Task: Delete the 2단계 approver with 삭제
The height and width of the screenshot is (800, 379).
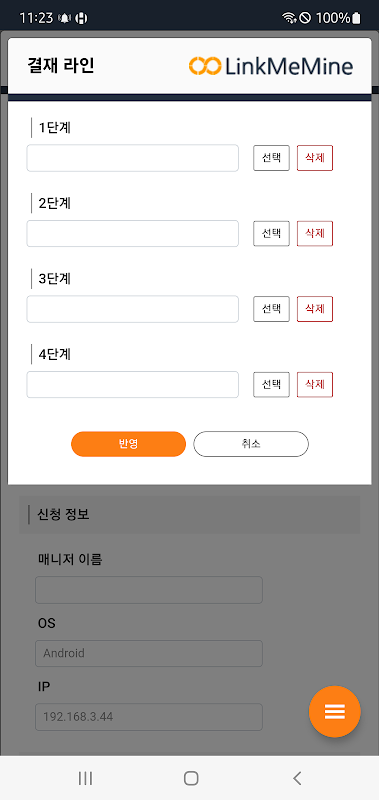Action: click(x=315, y=233)
